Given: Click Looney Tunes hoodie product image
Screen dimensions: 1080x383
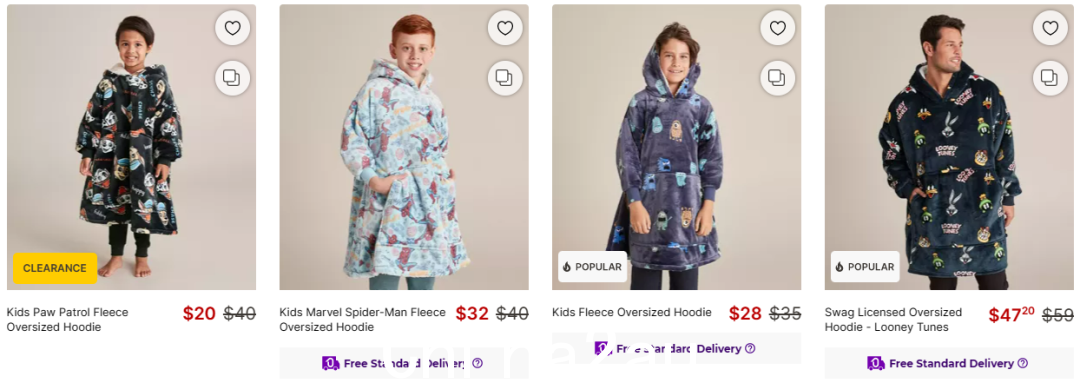Looking at the screenshot, I should point(949,147).
